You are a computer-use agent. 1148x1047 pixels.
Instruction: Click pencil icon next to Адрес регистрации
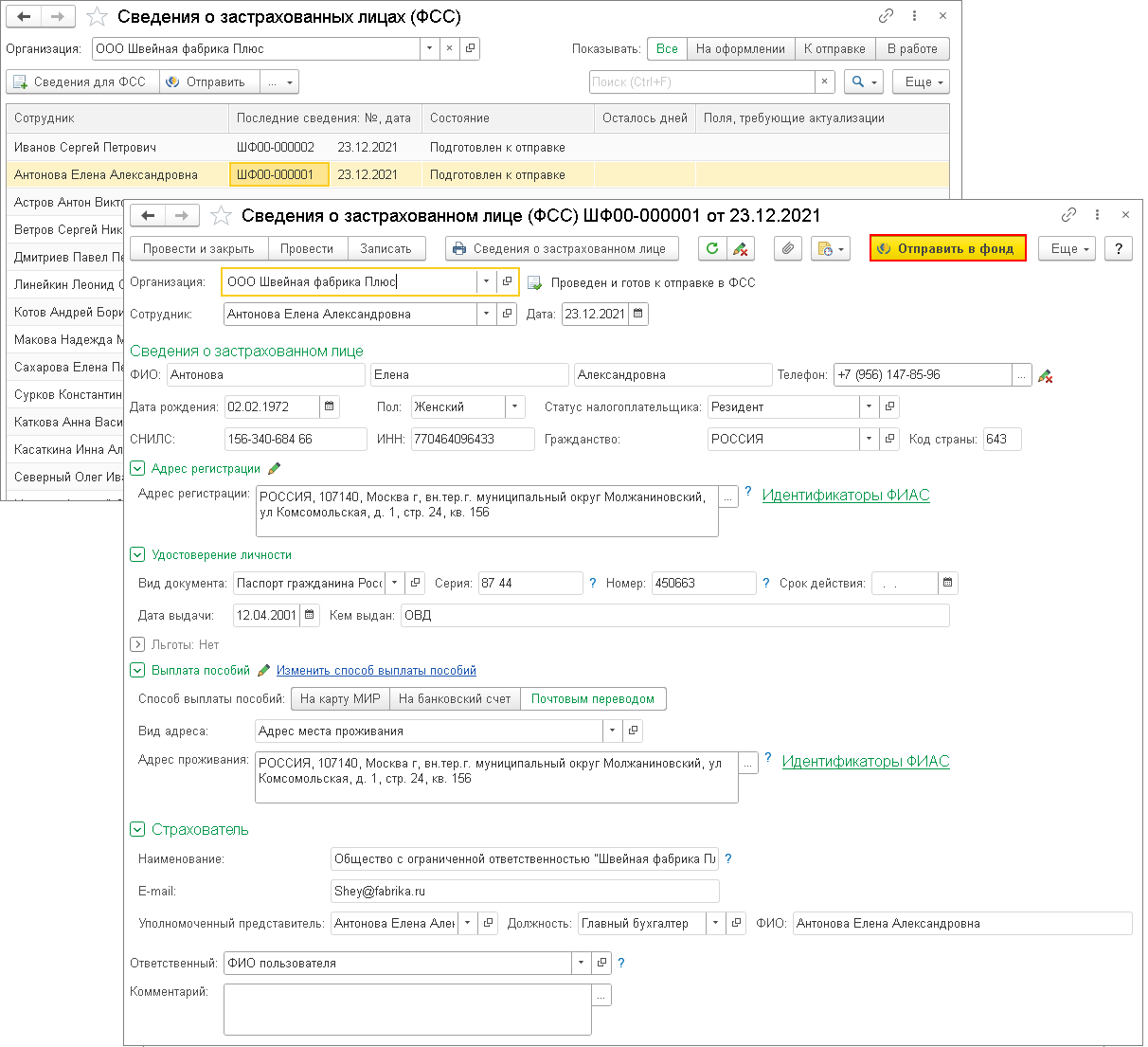coord(275,468)
